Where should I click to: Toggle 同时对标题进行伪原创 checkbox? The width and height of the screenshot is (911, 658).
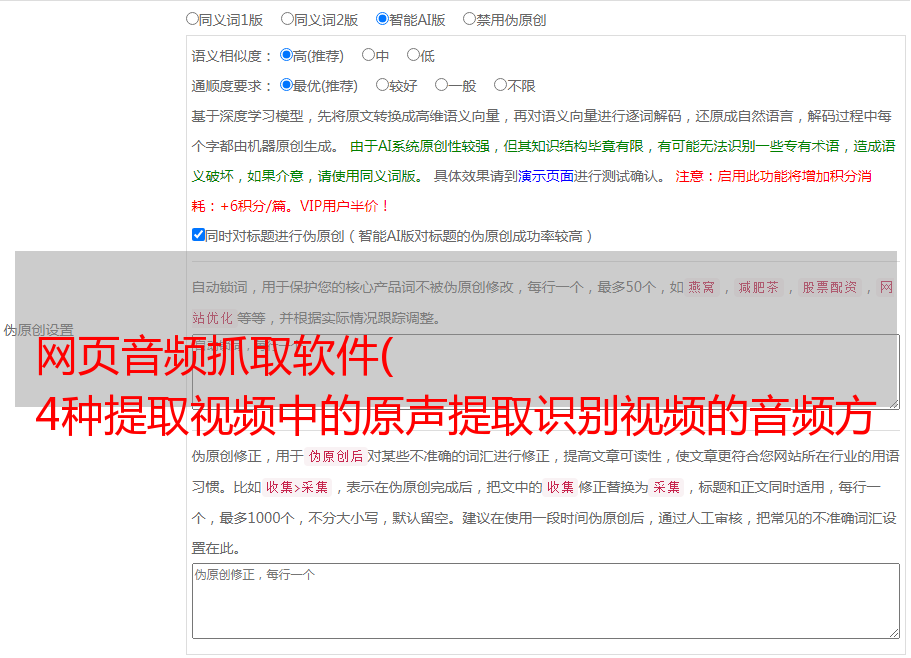click(x=198, y=235)
